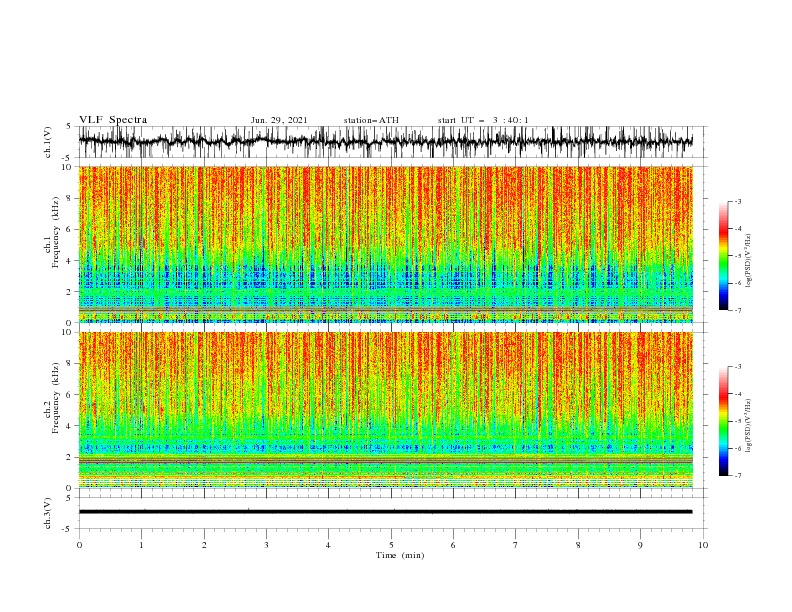Click inside the ch.2 spectrogram panel
Image resolution: width=792 pixels, height=612 pixels.
[x=385, y=410]
